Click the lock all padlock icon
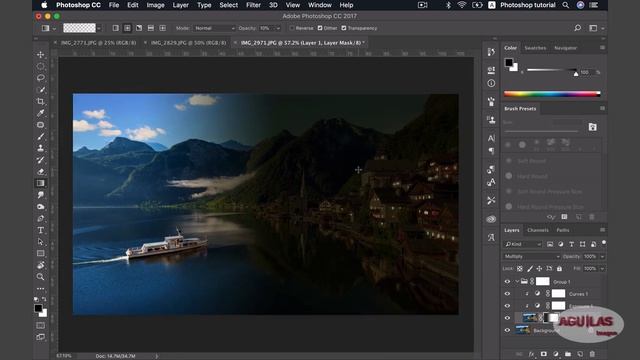 [559, 269]
